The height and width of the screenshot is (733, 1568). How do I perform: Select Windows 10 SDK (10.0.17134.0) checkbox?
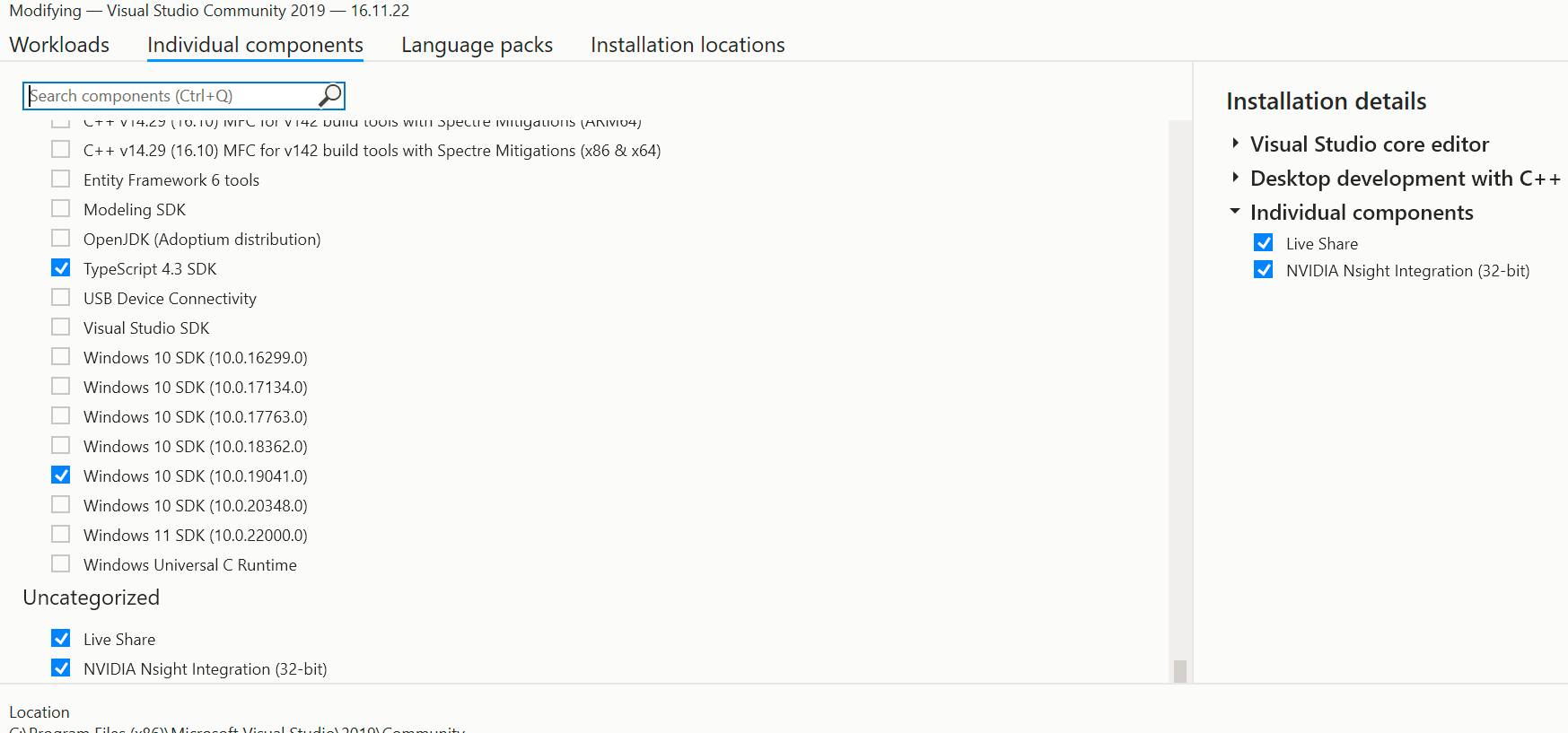[61, 386]
